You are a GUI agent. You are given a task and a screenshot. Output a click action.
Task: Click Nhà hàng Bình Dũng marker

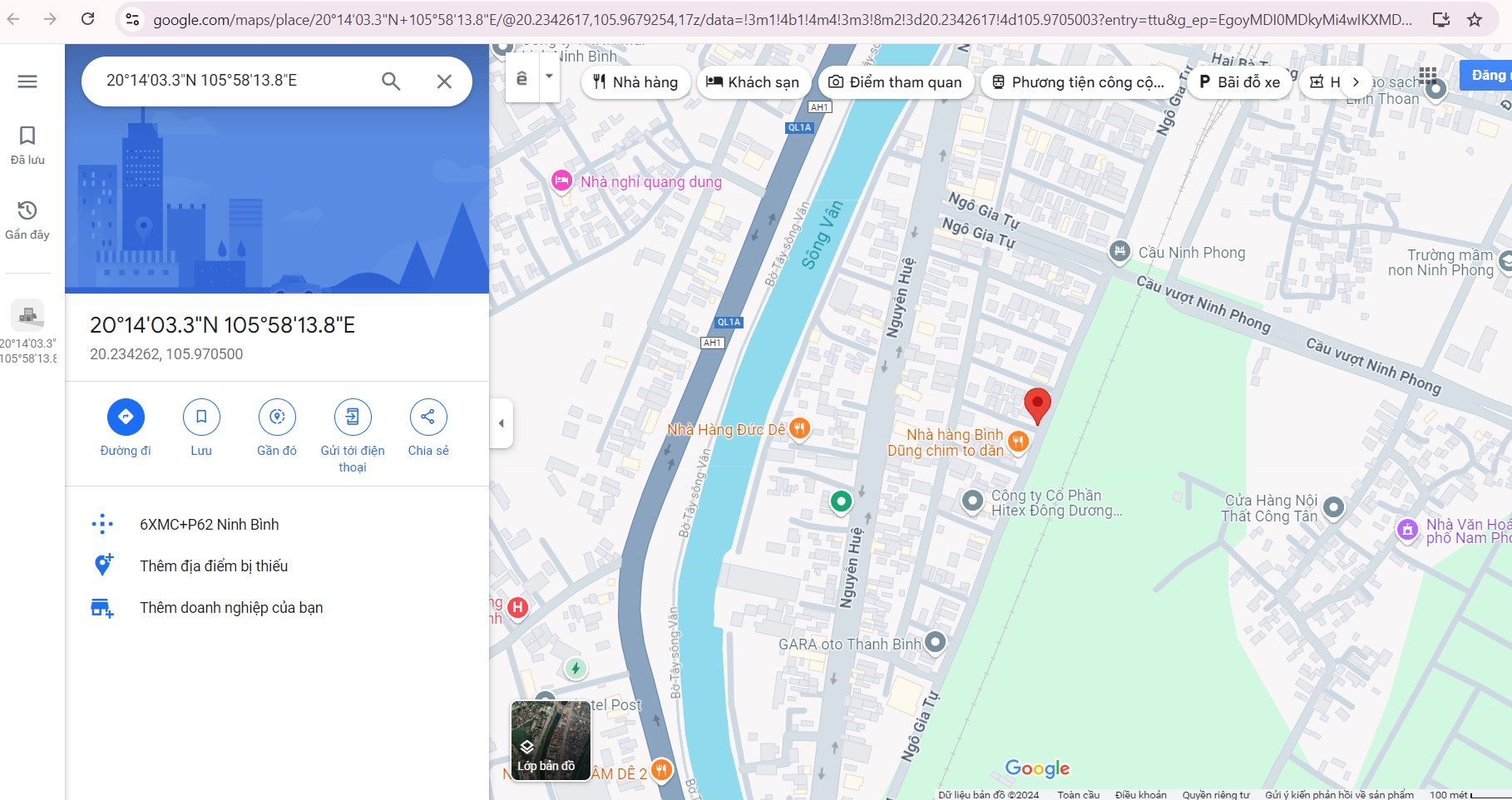[x=1019, y=442]
